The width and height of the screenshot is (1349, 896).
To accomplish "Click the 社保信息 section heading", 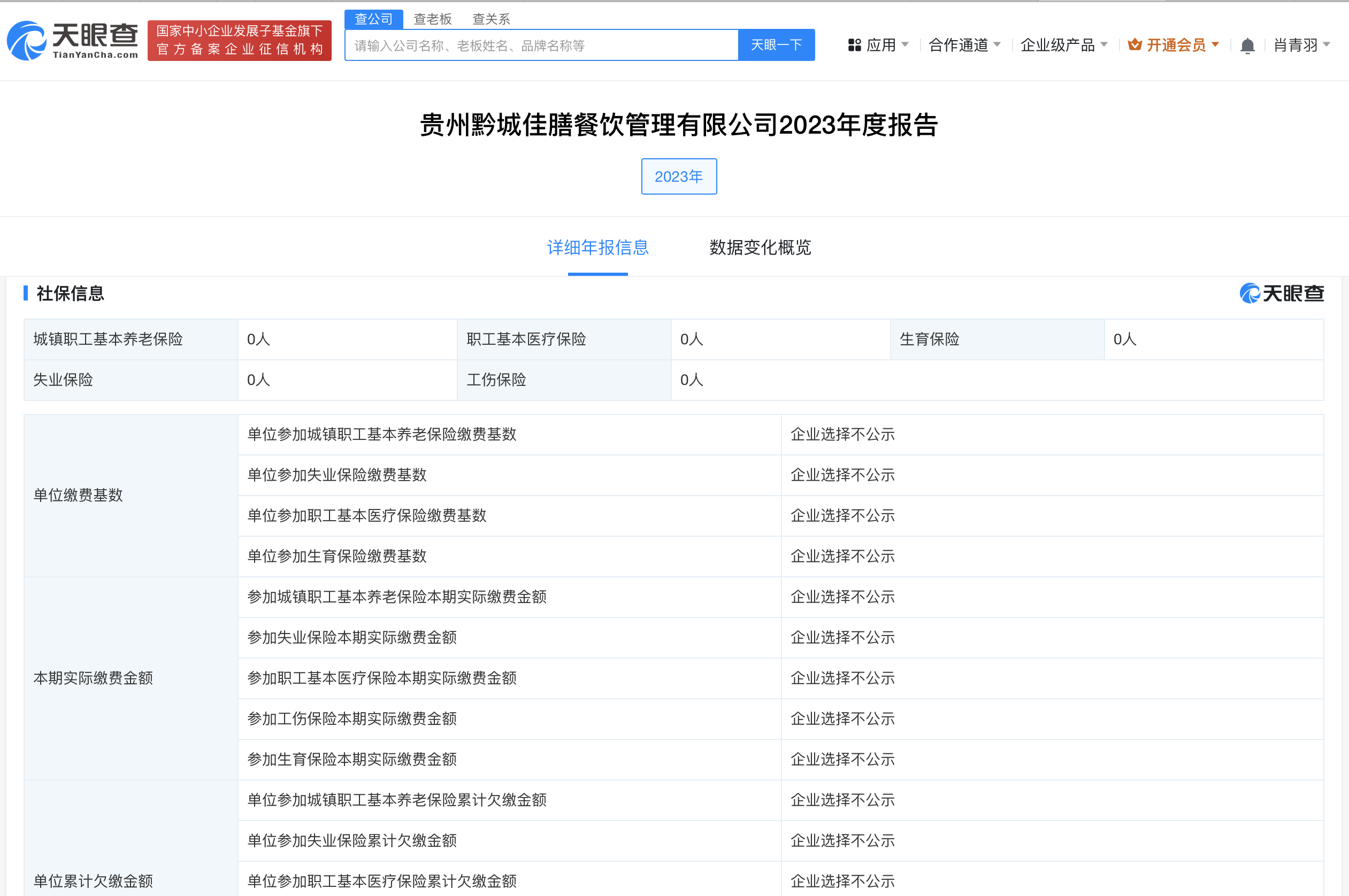I will [x=70, y=293].
